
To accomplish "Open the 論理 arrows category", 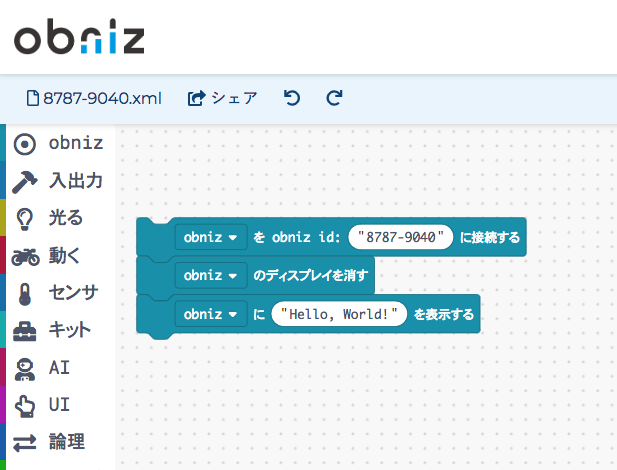I will pyautogui.click(x=25, y=441).
